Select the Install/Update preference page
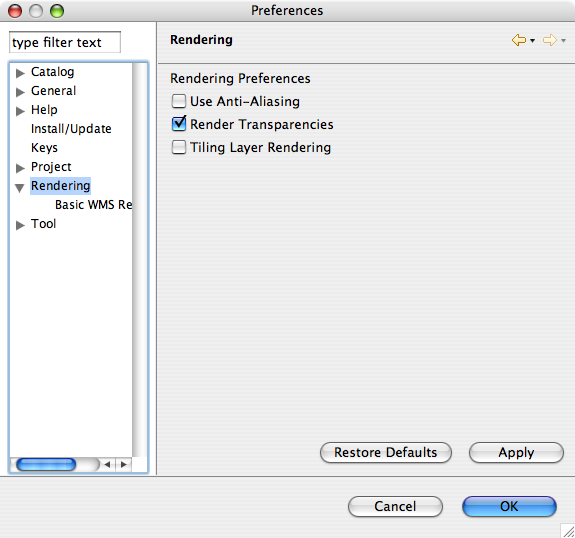575x538 pixels. [71, 129]
